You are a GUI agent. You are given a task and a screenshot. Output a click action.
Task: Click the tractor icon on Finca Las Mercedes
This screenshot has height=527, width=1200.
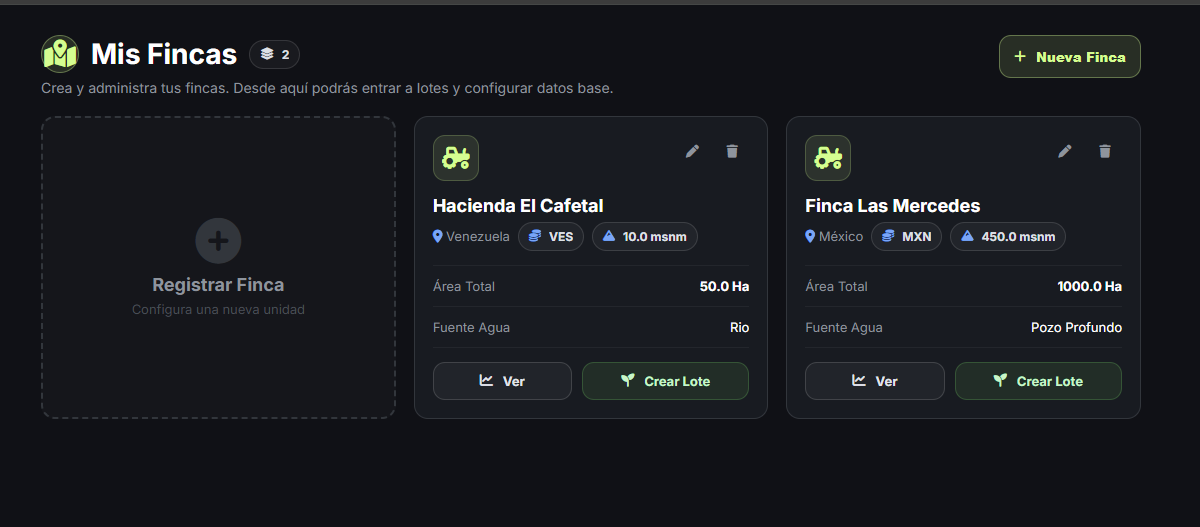coord(828,158)
